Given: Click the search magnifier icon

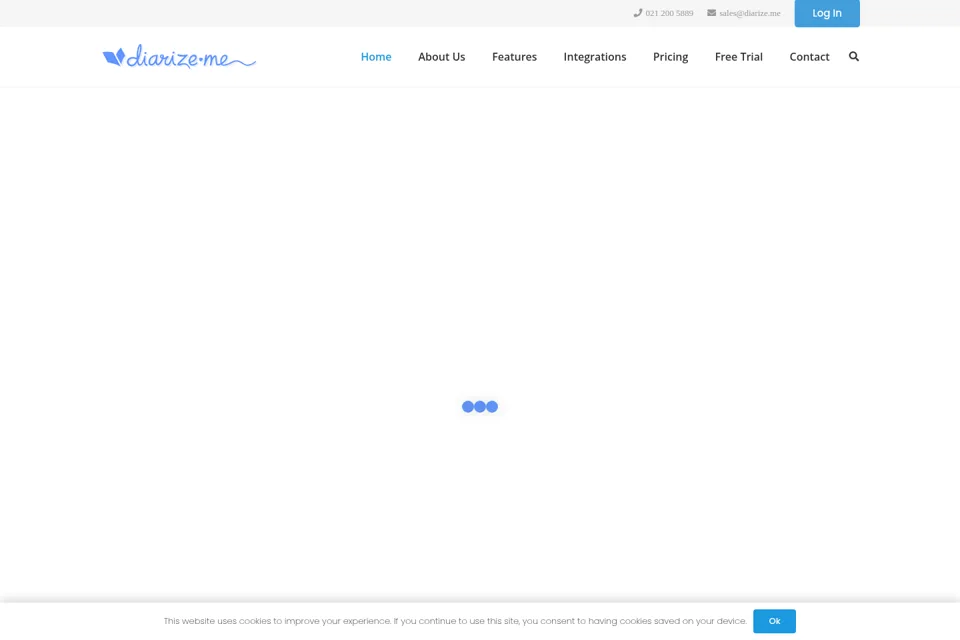Looking at the screenshot, I should click(853, 56).
